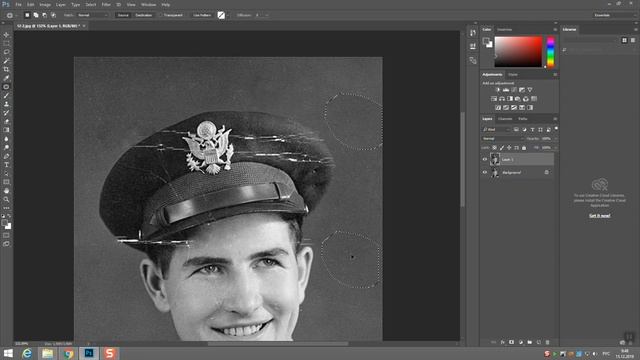Select the Layer 1 thumbnail
This screenshot has height=360, width=640.
coord(495,159)
